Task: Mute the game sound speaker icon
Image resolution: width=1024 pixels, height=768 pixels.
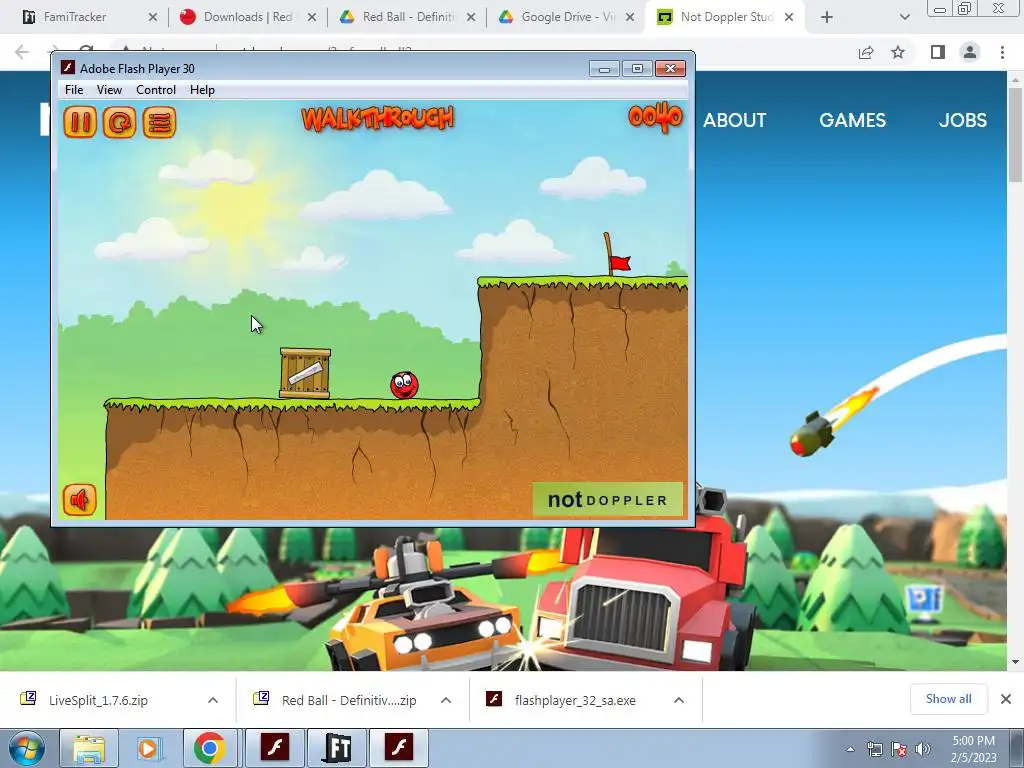Action: pyautogui.click(x=80, y=500)
